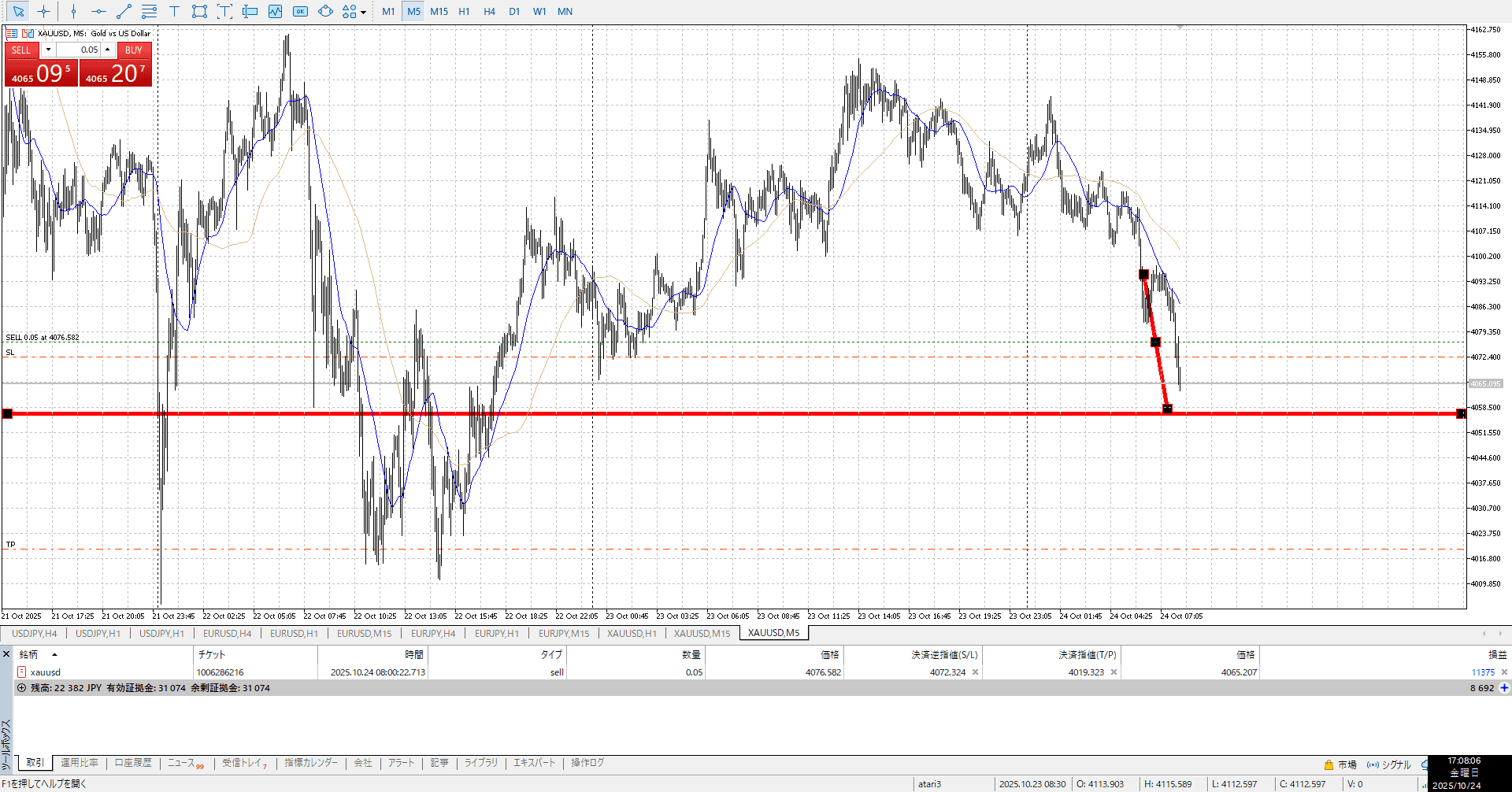Select the trendline drawing tool
This screenshot has height=792, width=1512.
tap(124, 11)
